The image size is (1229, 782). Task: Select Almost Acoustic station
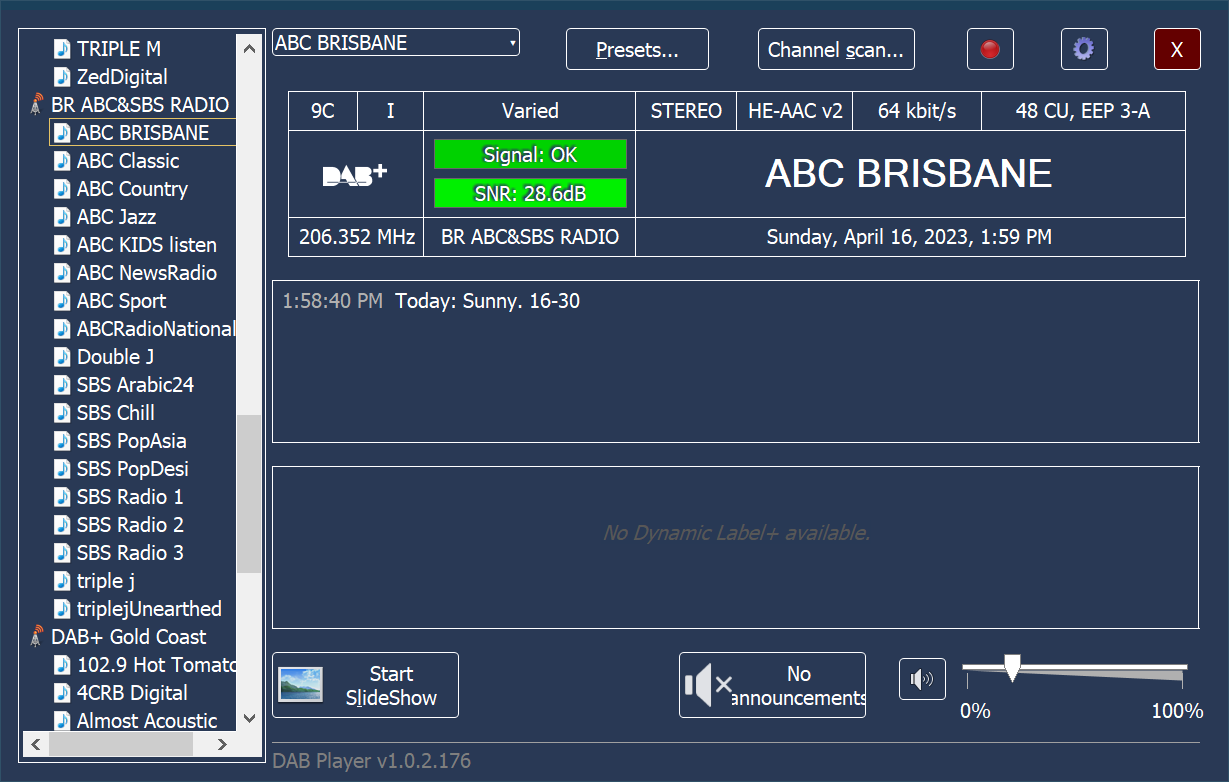147,721
